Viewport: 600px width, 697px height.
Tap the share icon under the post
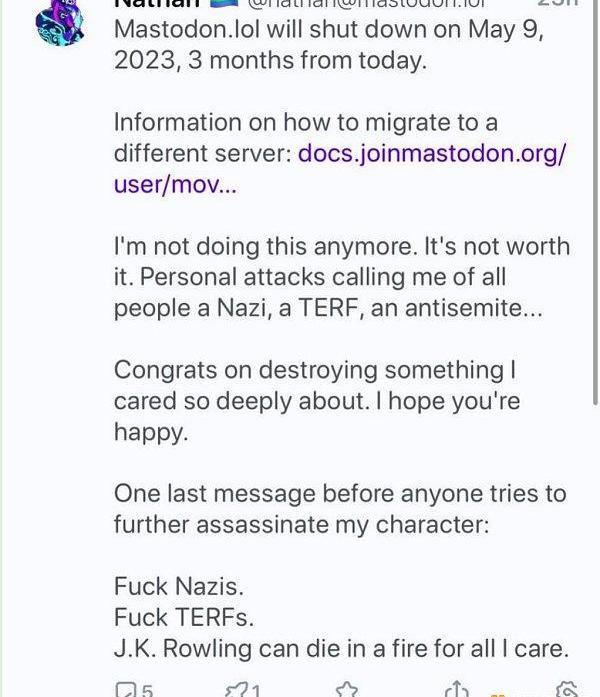pos(456,689)
